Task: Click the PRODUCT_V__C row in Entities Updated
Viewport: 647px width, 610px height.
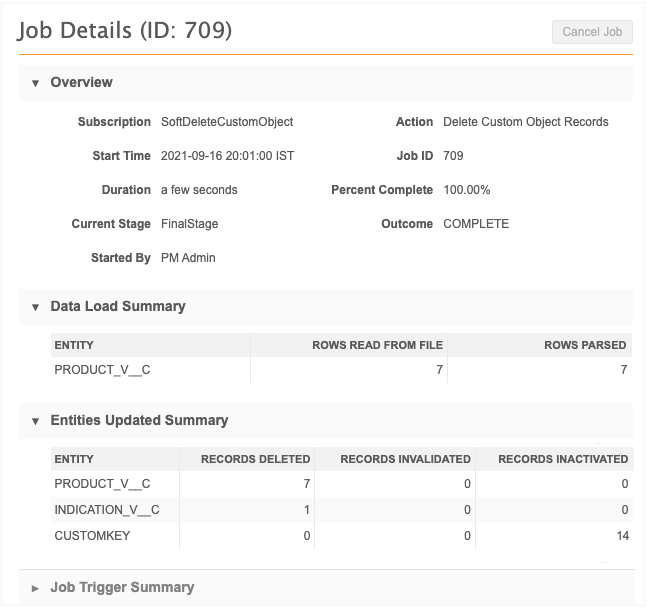Action: tap(103, 484)
